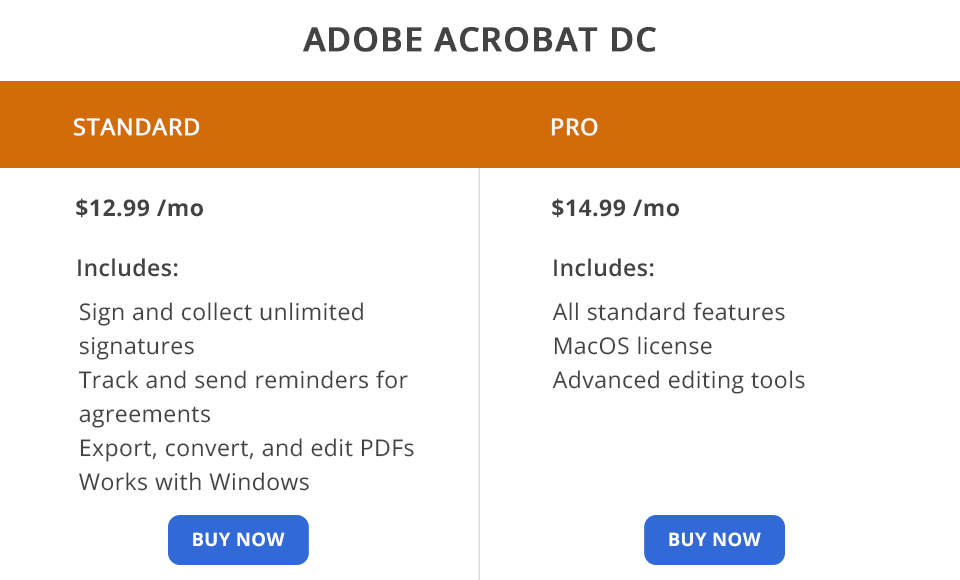Click the 'All standard features' item
Screen dimensions: 960x580
point(668,312)
